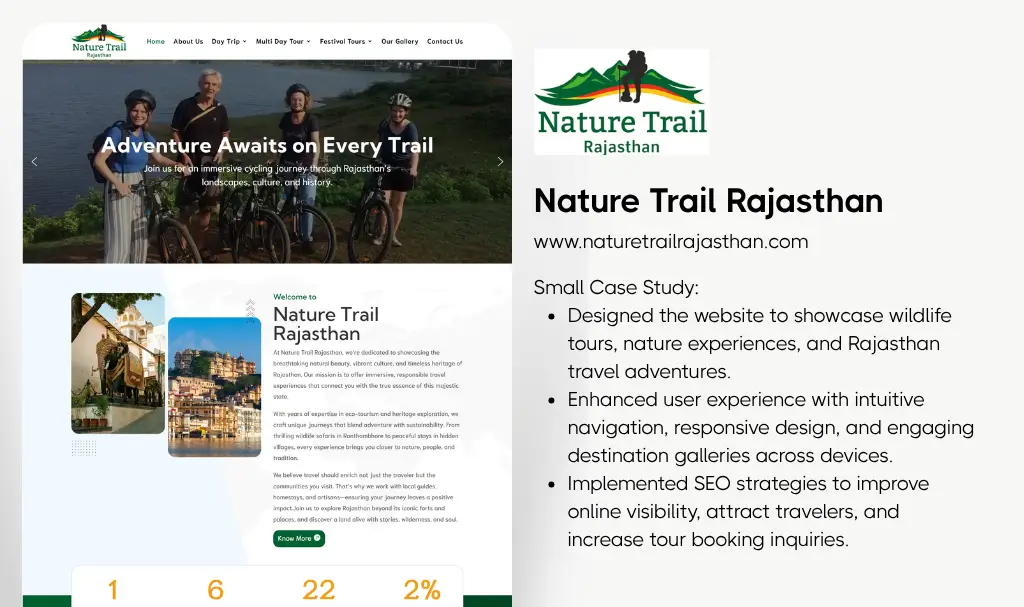The width and height of the screenshot is (1024, 607).
Task: Open the Home menu item
Action: (155, 41)
